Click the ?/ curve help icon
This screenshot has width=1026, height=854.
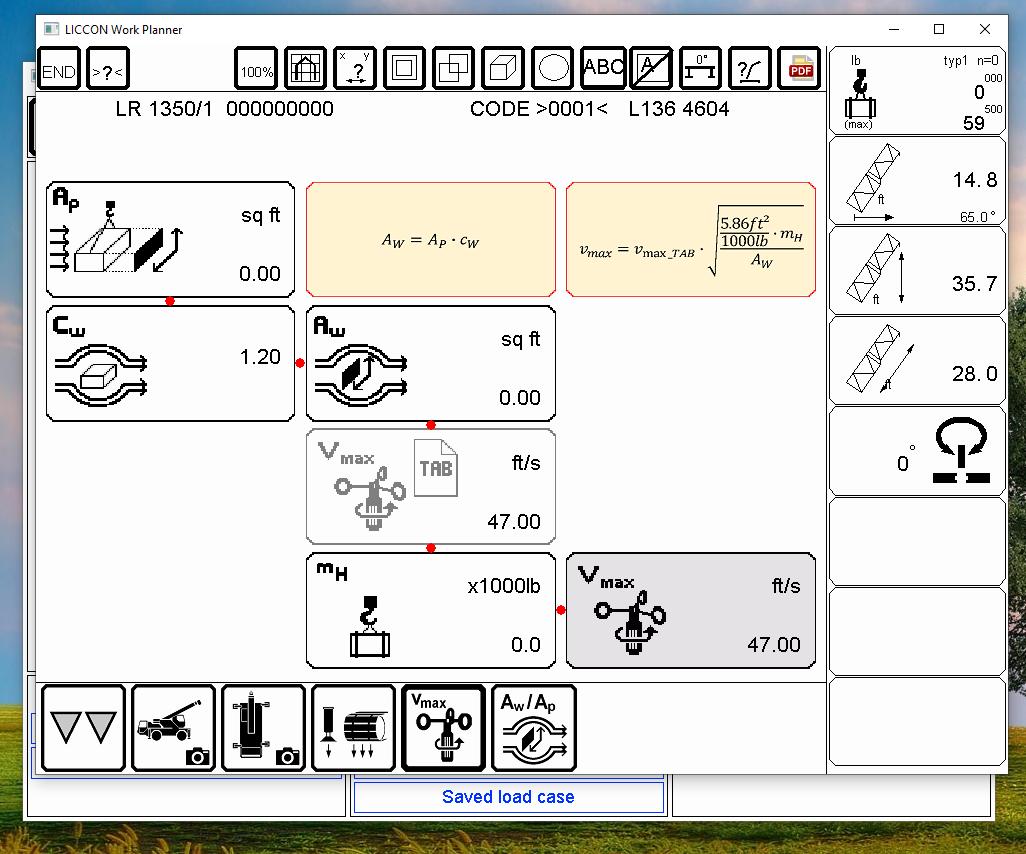pos(750,69)
